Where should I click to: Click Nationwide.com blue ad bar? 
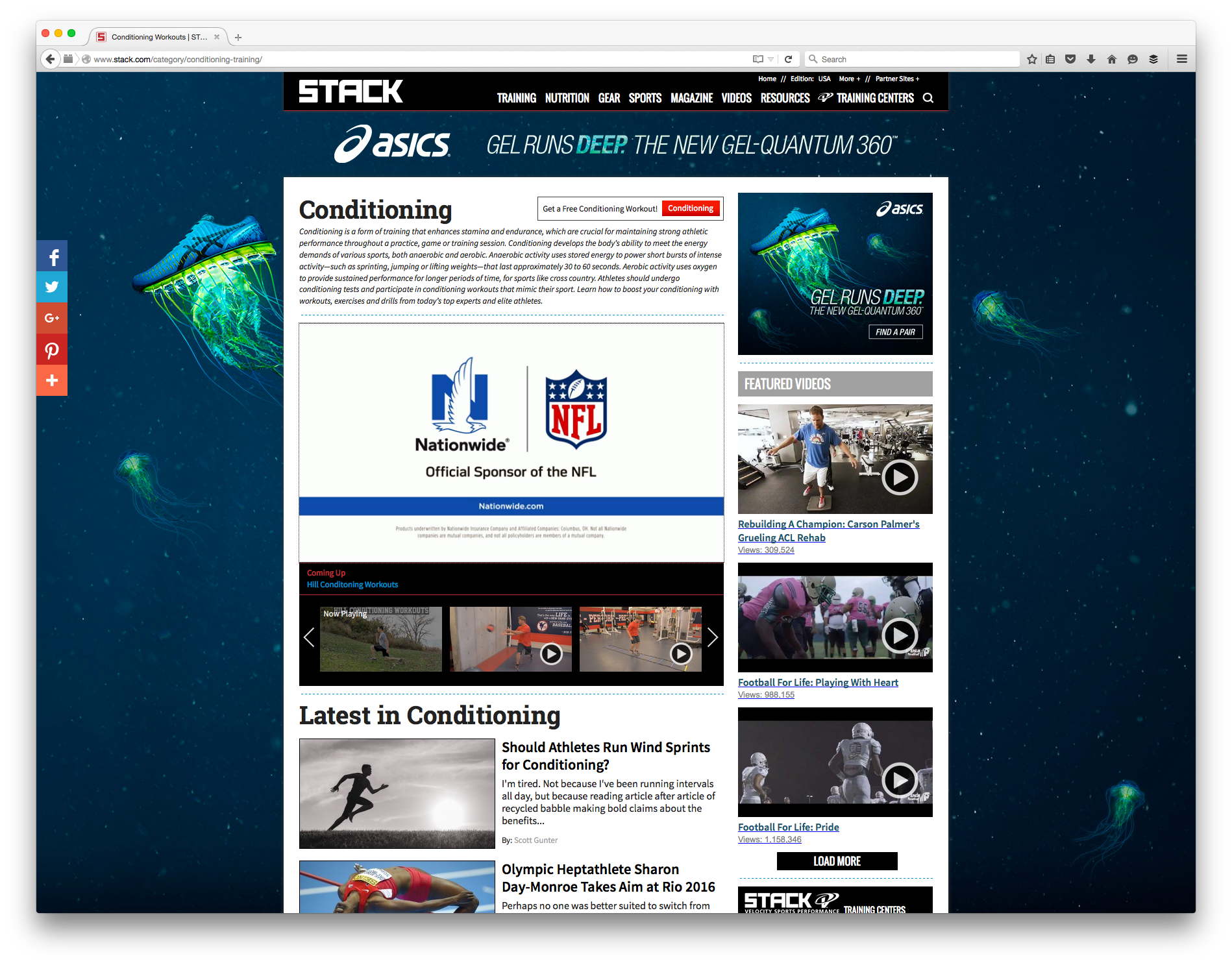coord(511,506)
